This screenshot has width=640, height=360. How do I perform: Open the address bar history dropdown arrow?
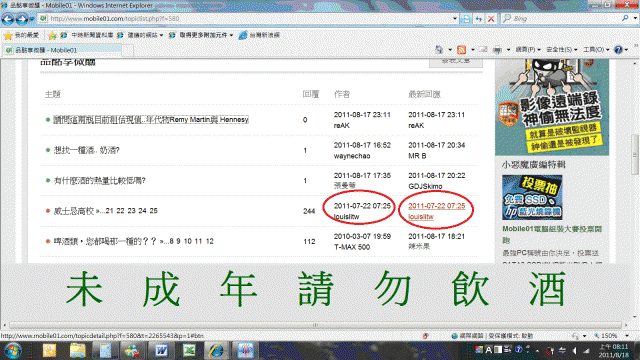(455, 19)
